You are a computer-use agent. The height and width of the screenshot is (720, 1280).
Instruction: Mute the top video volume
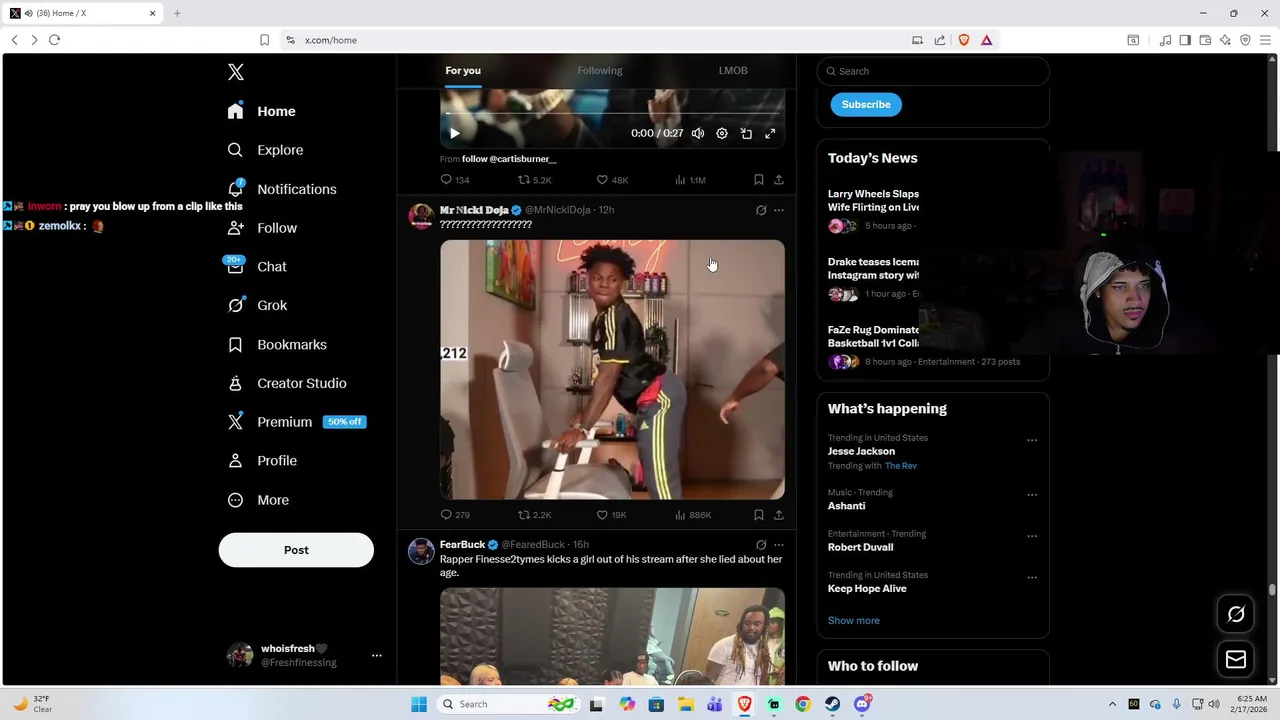[698, 133]
